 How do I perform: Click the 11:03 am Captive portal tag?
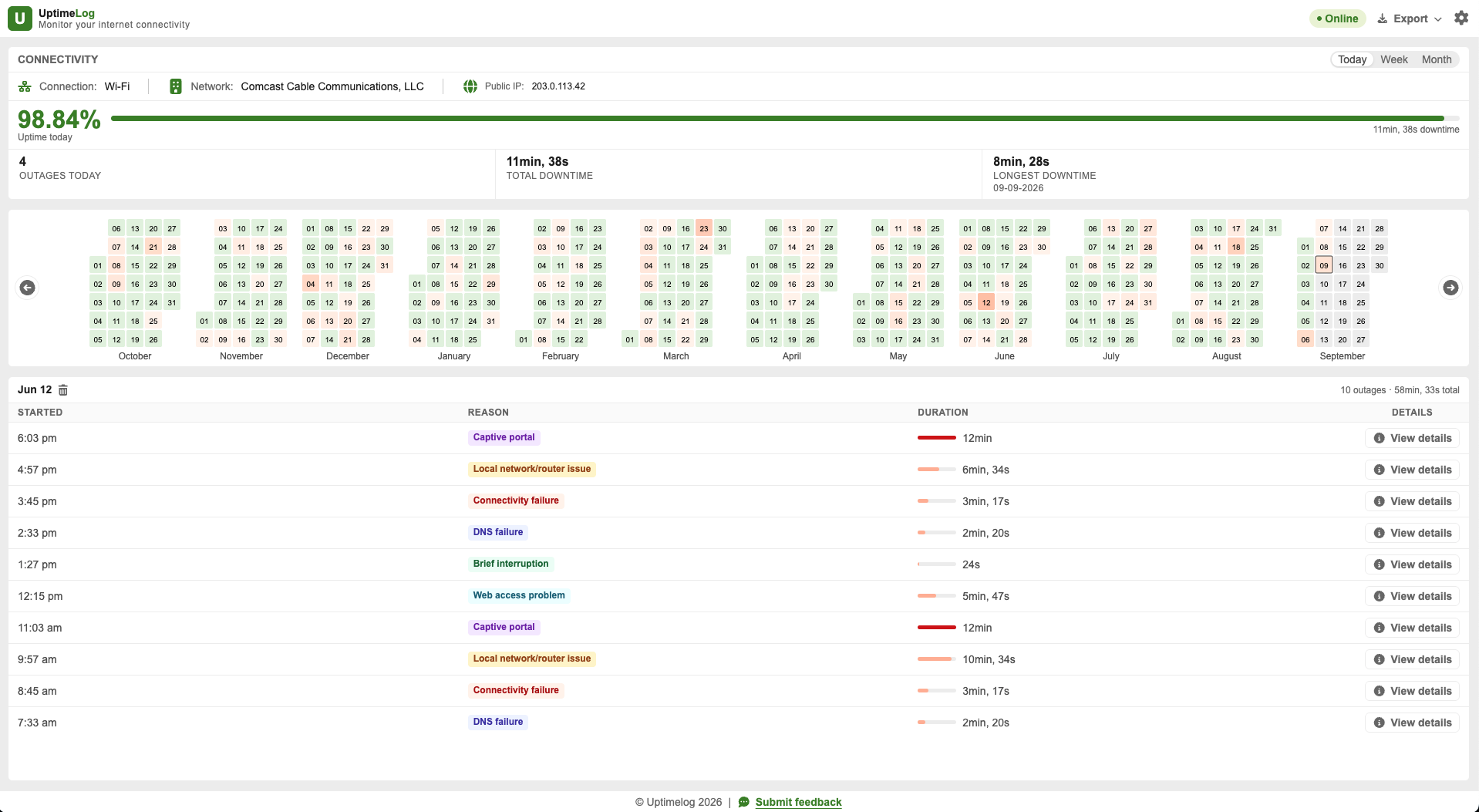504,627
